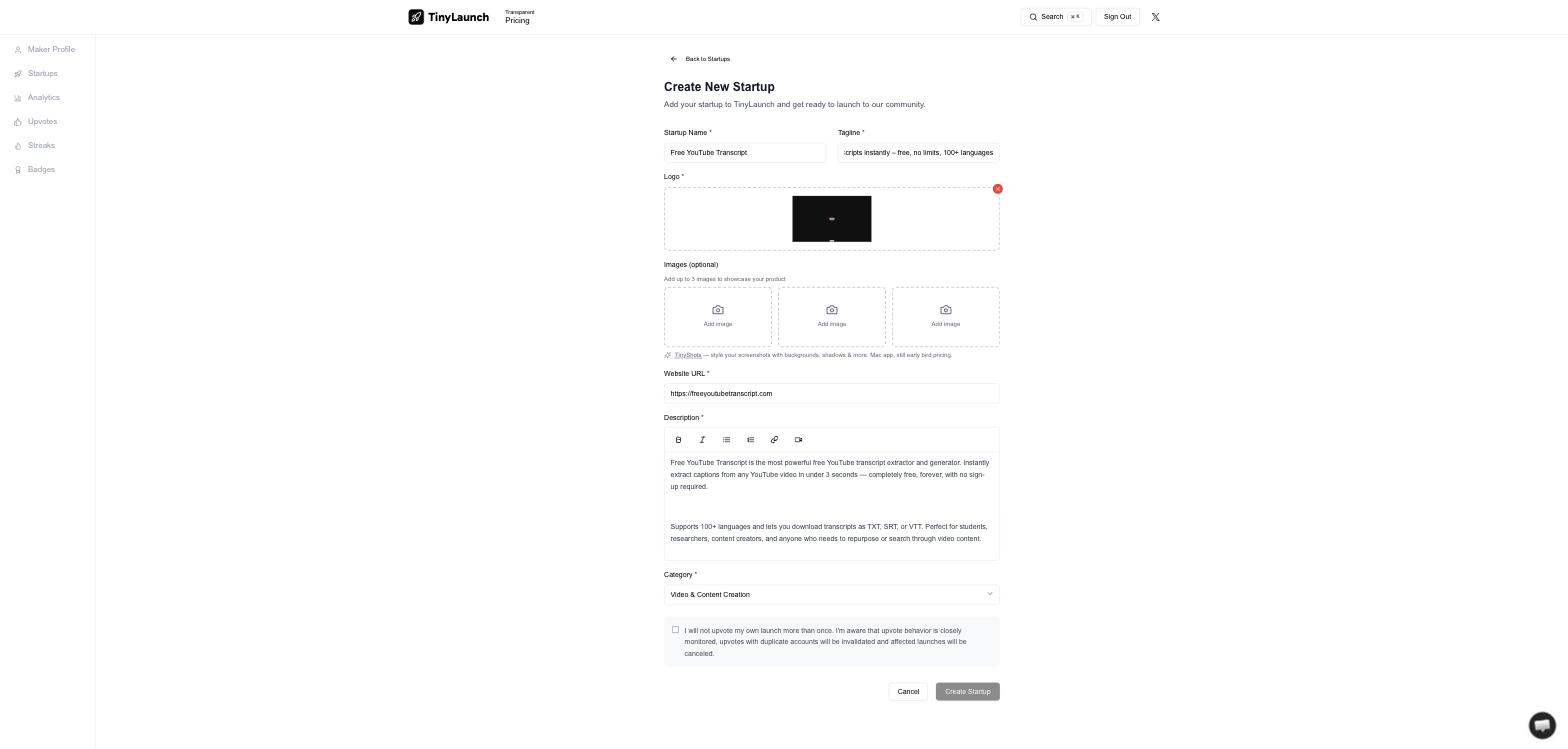Screen dimensions: 1568x749
Task: Go back via Back to Startups link
Action: (x=700, y=59)
